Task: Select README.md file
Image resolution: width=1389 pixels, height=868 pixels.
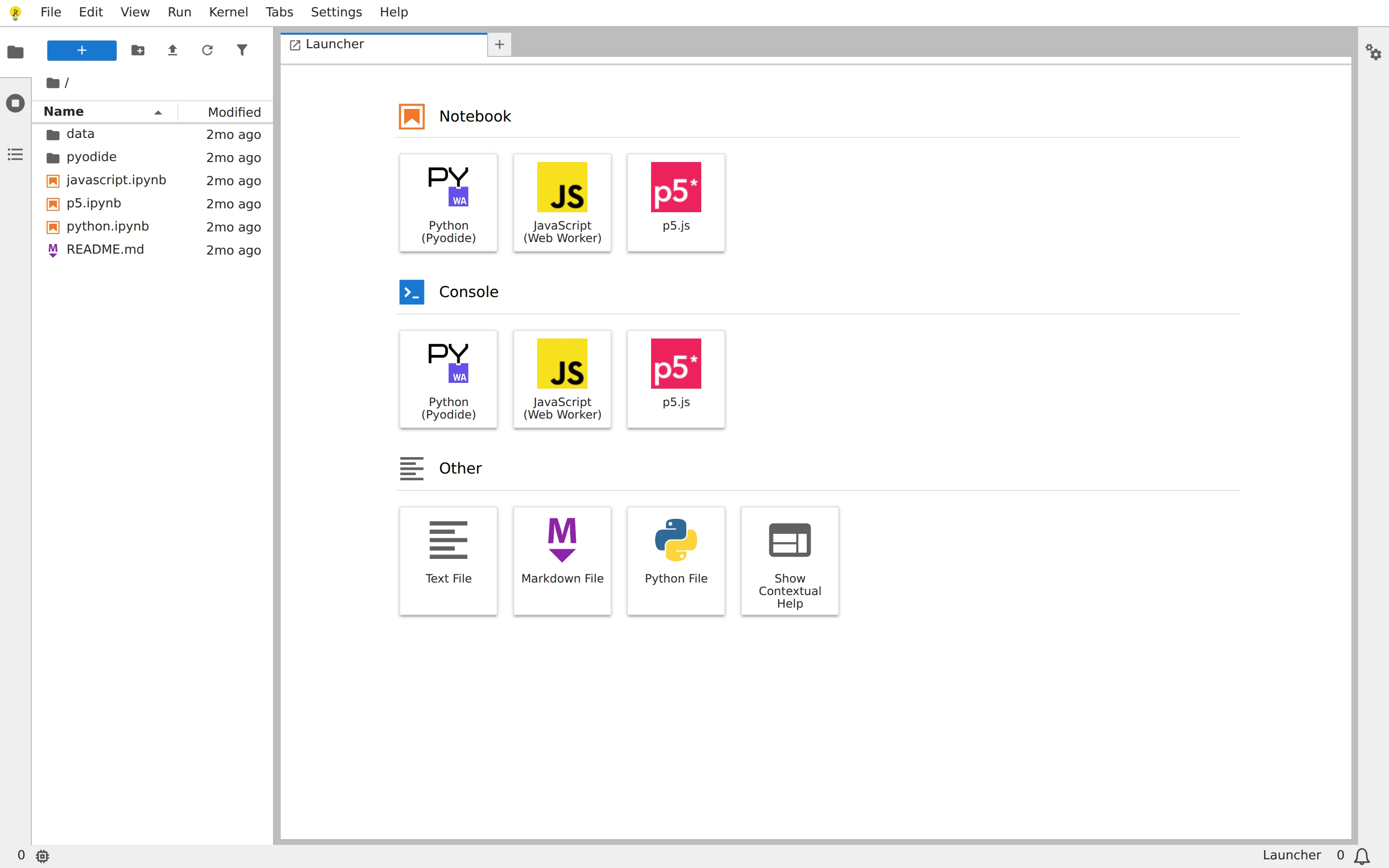Action: pyautogui.click(x=152, y=250)
